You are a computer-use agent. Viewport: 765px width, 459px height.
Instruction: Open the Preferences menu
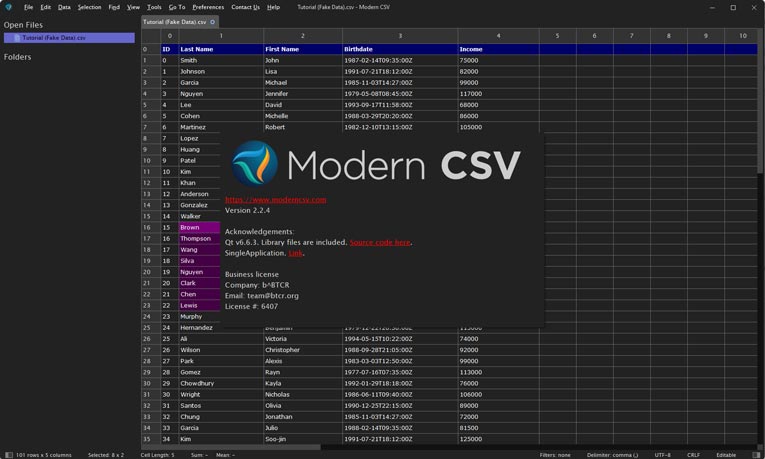(208, 7)
